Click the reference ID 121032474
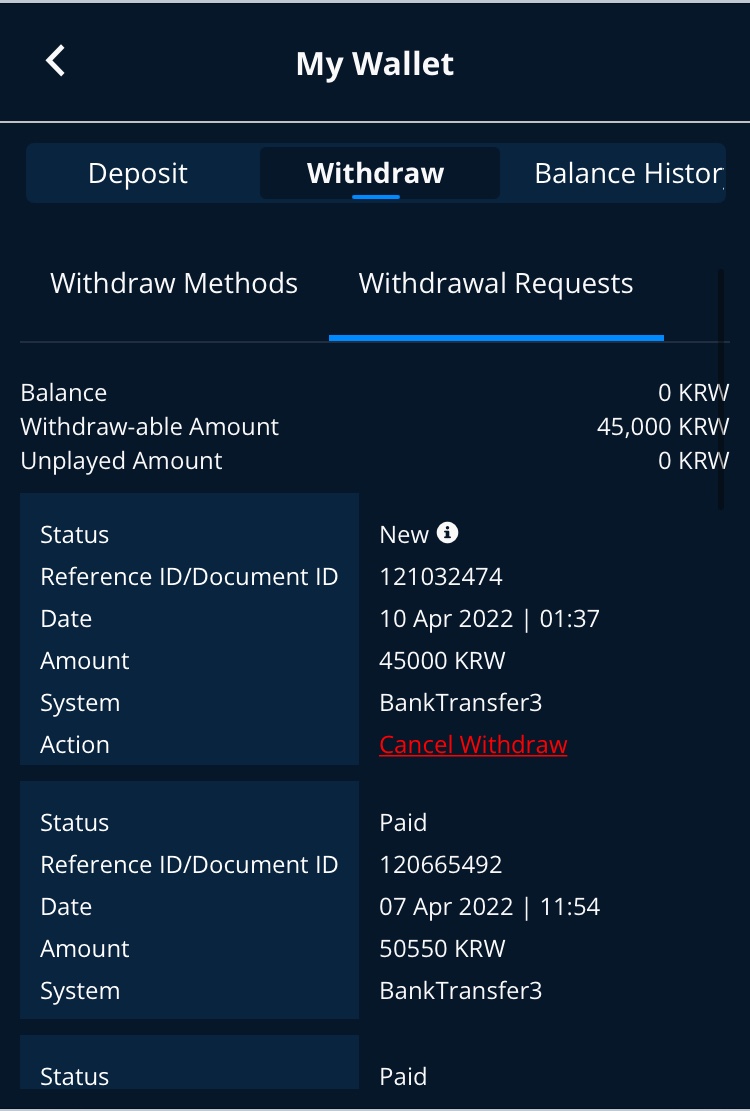The image size is (750, 1111). pos(441,577)
